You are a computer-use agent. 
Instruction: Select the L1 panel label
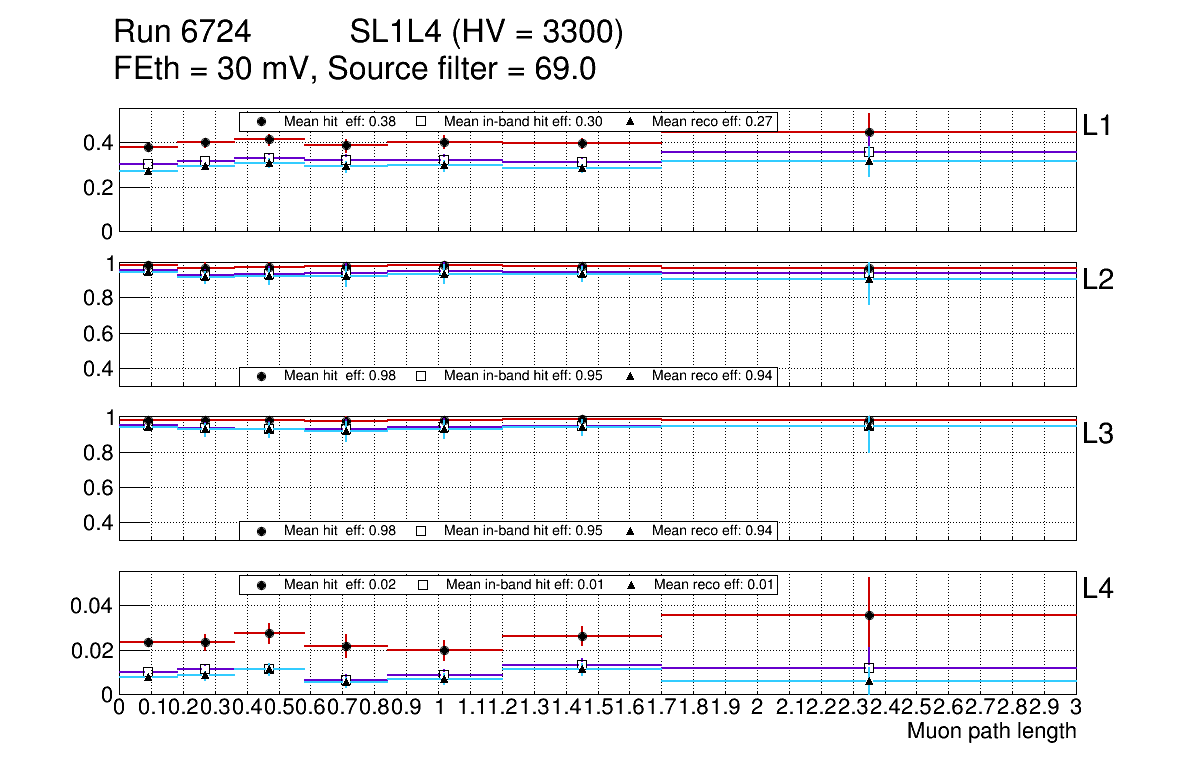click(1097, 125)
